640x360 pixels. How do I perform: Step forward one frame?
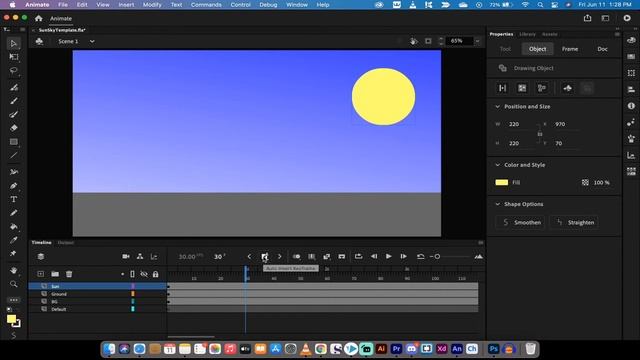pos(403,256)
